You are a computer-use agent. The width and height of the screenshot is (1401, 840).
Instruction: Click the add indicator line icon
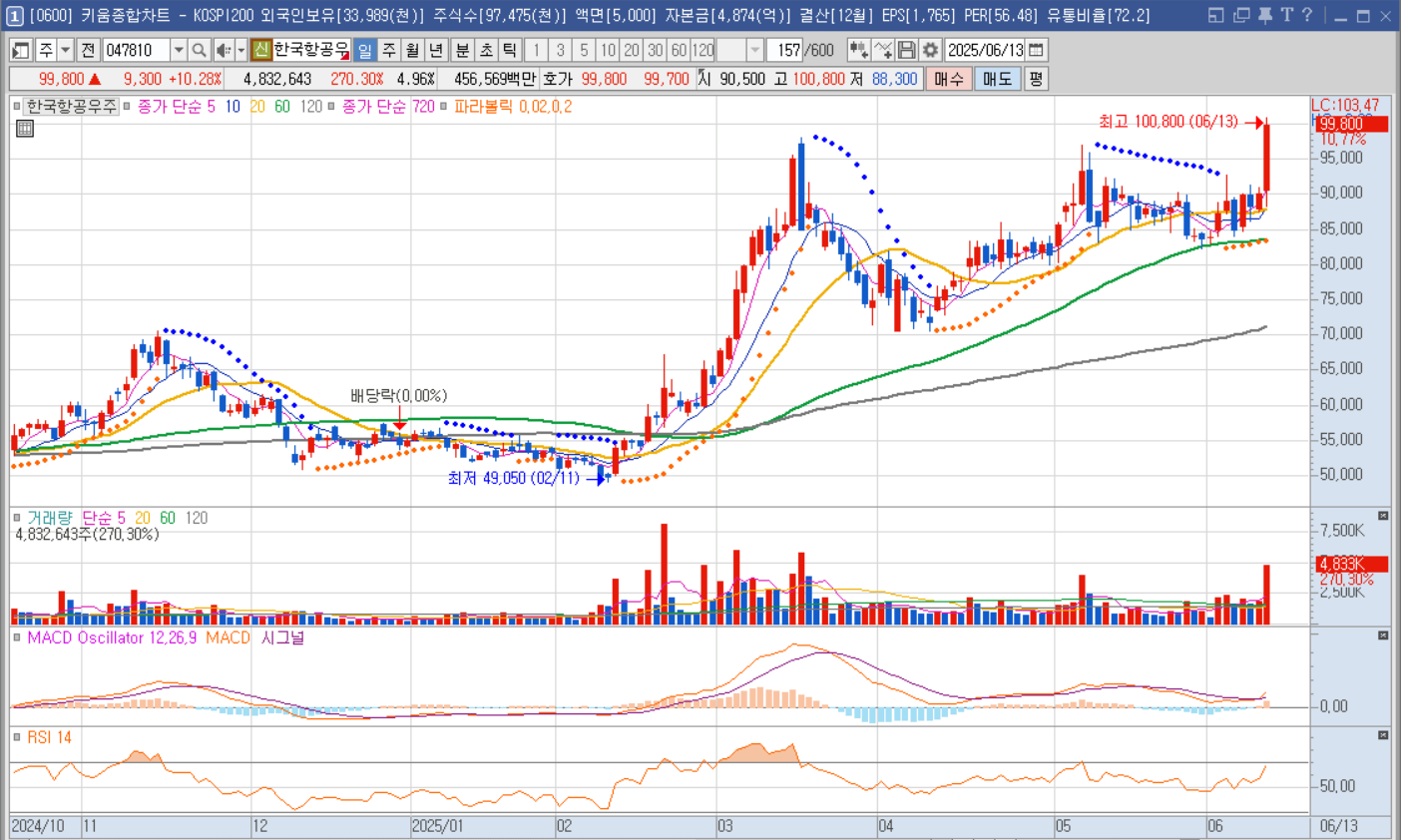pyautogui.click(x=882, y=50)
